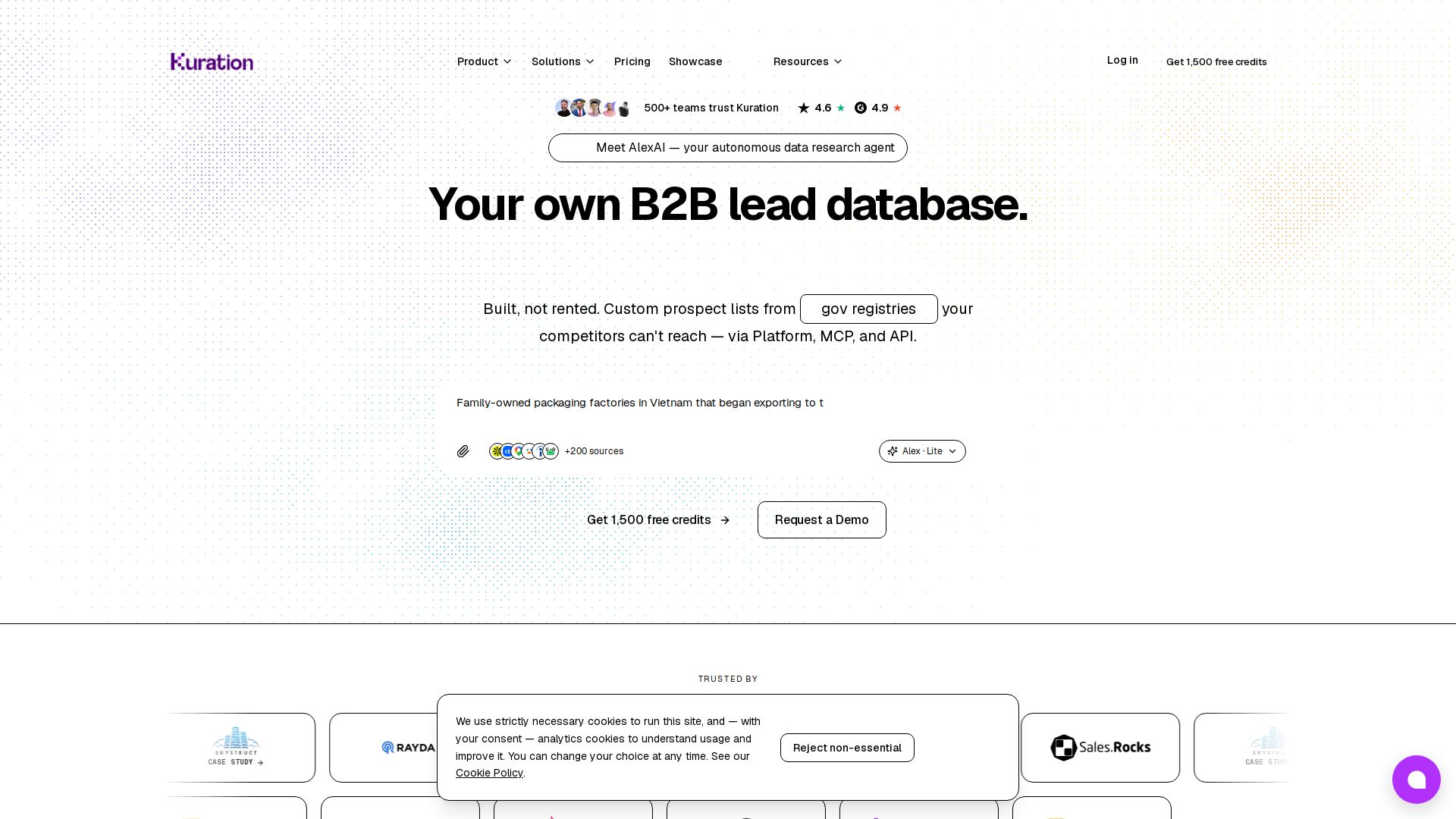The image size is (1456, 819).
Task: Open the Skystruct case study card
Action: click(235, 748)
